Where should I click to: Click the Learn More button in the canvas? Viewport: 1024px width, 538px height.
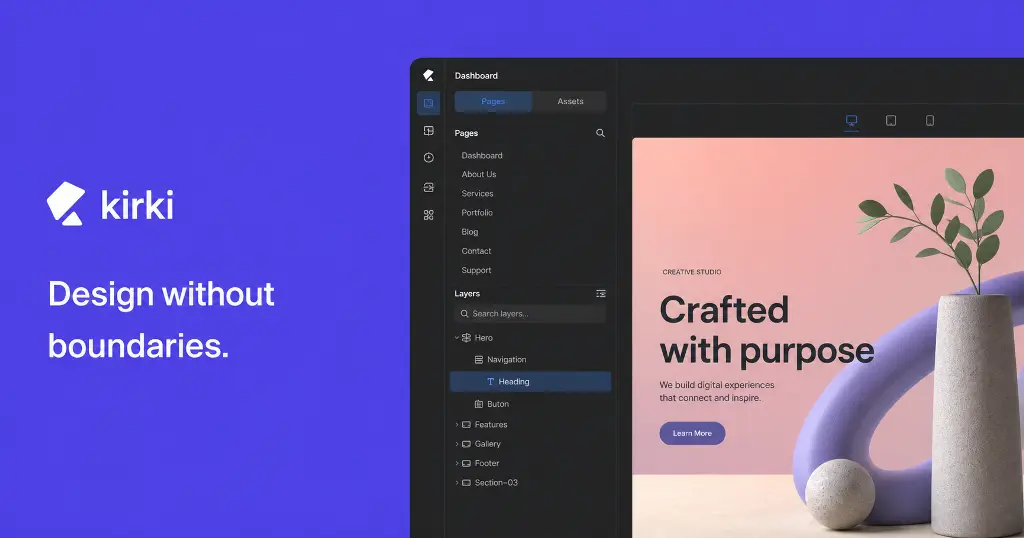[692, 434]
